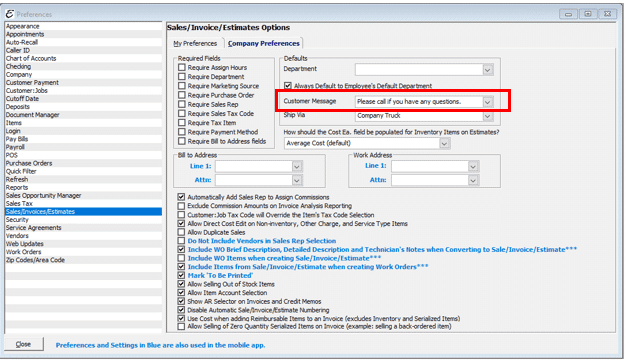Uncheck Allow Item Account Selection
The width and height of the screenshot is (626, 361).
(181, 293)
